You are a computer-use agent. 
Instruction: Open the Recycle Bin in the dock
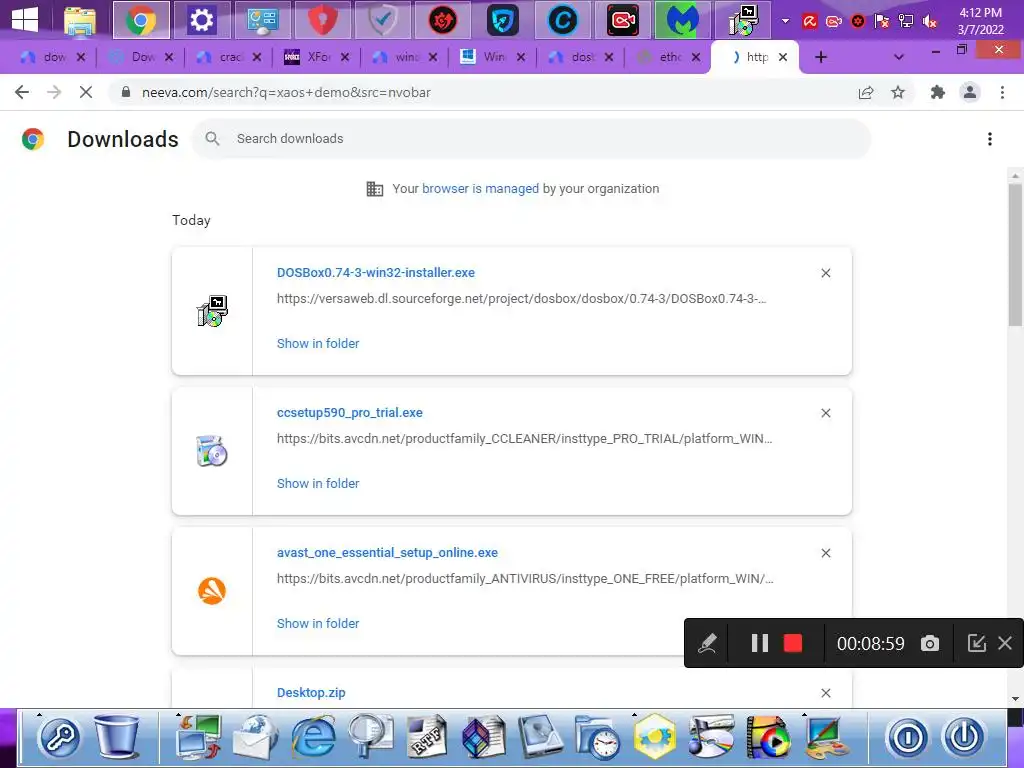tap(116, 736)
